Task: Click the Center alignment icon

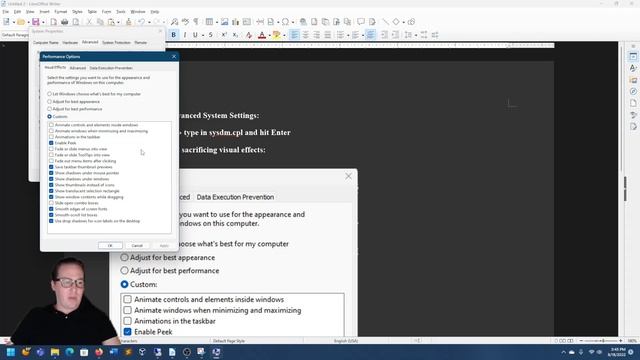Action: [x=305, y=35]
